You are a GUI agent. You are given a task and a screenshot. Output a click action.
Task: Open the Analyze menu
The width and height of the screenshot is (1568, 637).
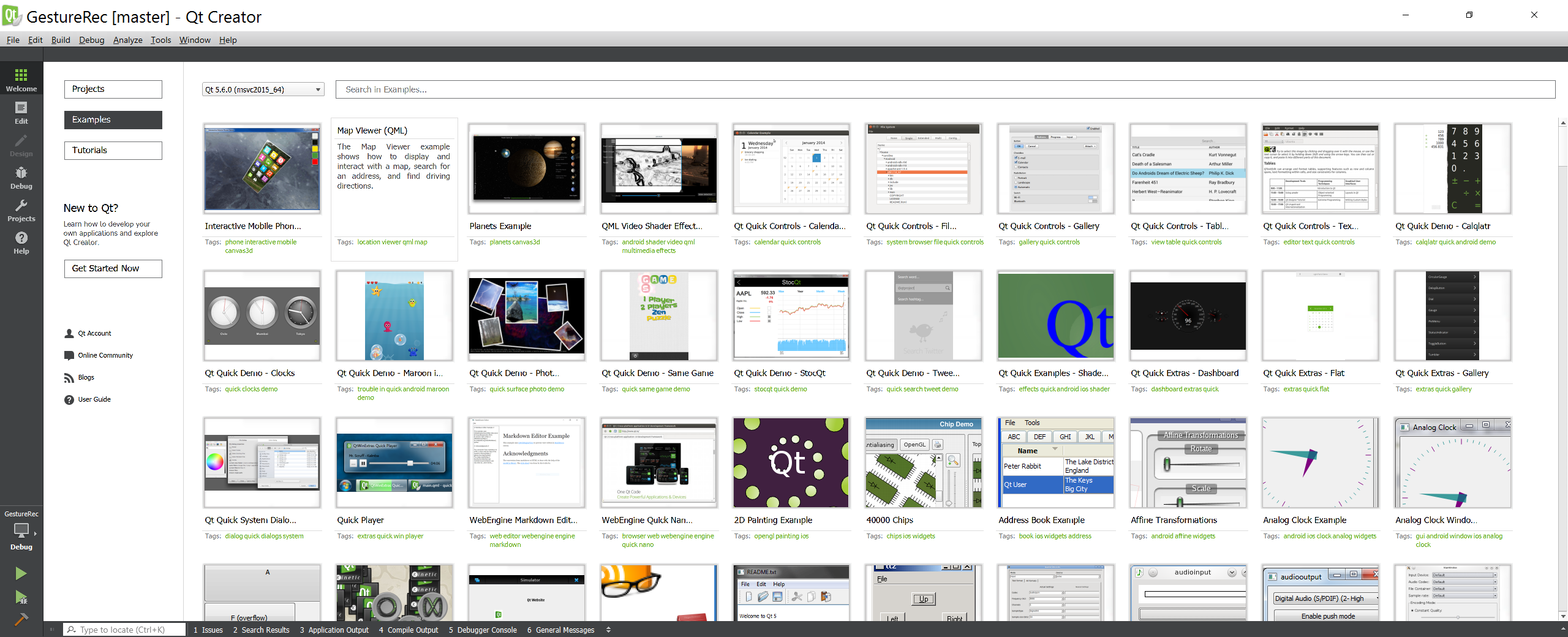[x=127, y=40]
